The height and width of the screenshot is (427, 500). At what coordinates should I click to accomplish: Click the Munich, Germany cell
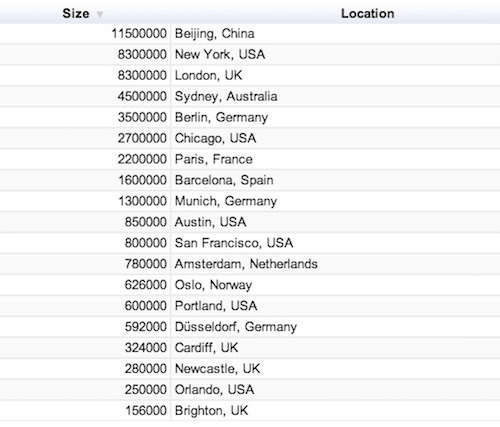tap(335, 201)
